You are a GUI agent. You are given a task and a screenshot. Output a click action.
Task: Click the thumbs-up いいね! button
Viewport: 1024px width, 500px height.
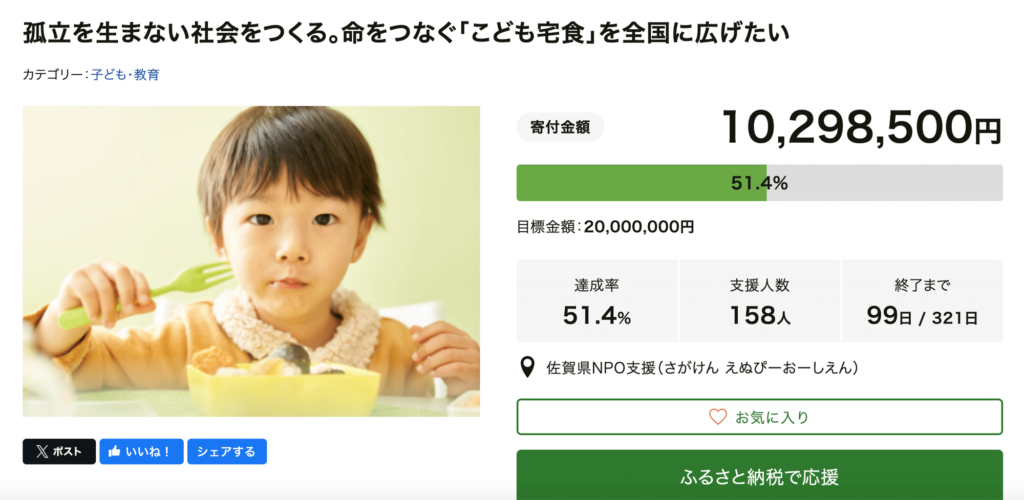[140, 451]
